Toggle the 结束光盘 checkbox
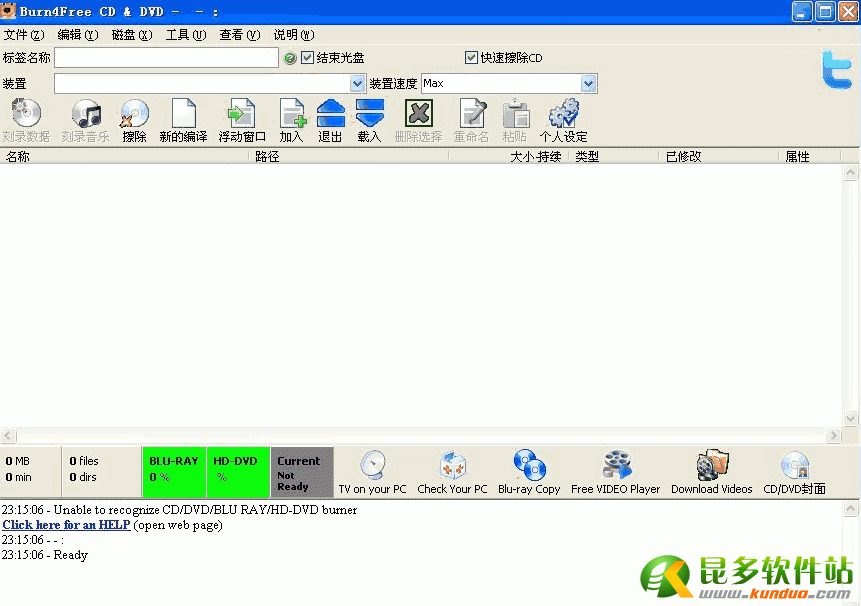The width and height of the screenshot is (861, 606). [308, 58]
